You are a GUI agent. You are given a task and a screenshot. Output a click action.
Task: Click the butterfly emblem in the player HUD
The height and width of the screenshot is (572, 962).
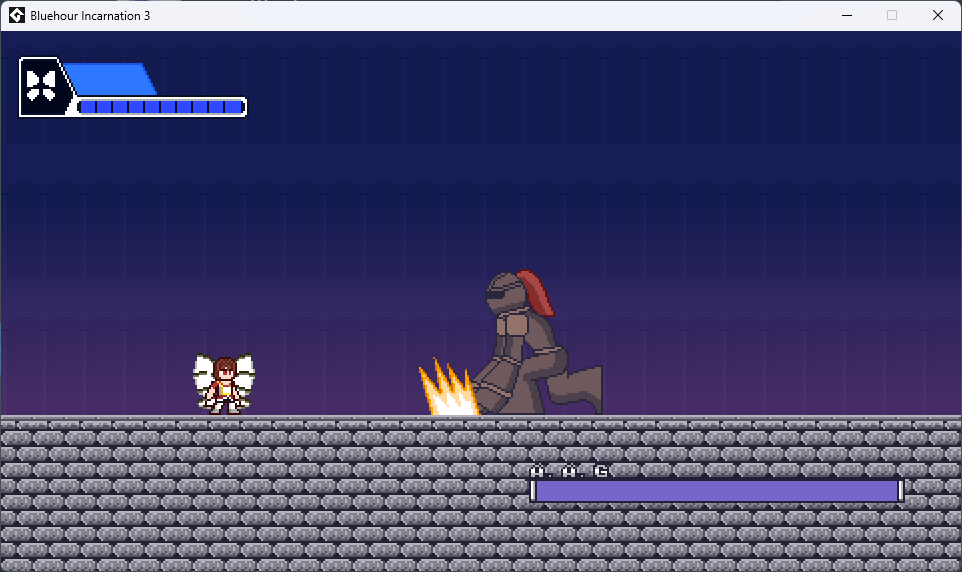click(41, 86)
